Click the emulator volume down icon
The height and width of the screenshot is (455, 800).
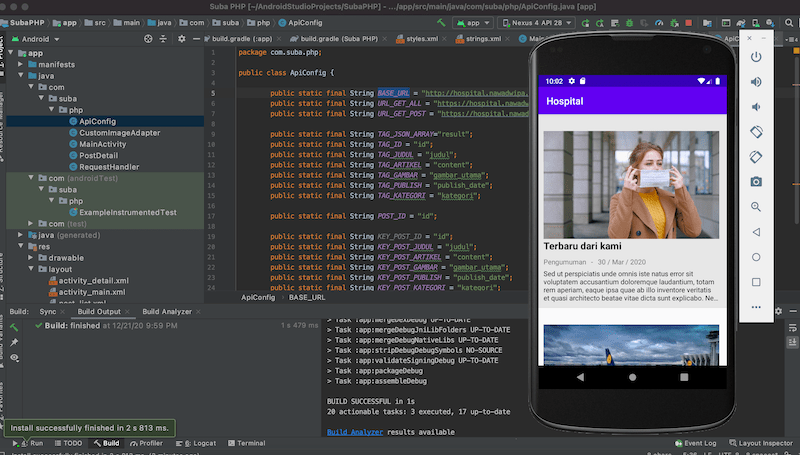coord(756,107)
